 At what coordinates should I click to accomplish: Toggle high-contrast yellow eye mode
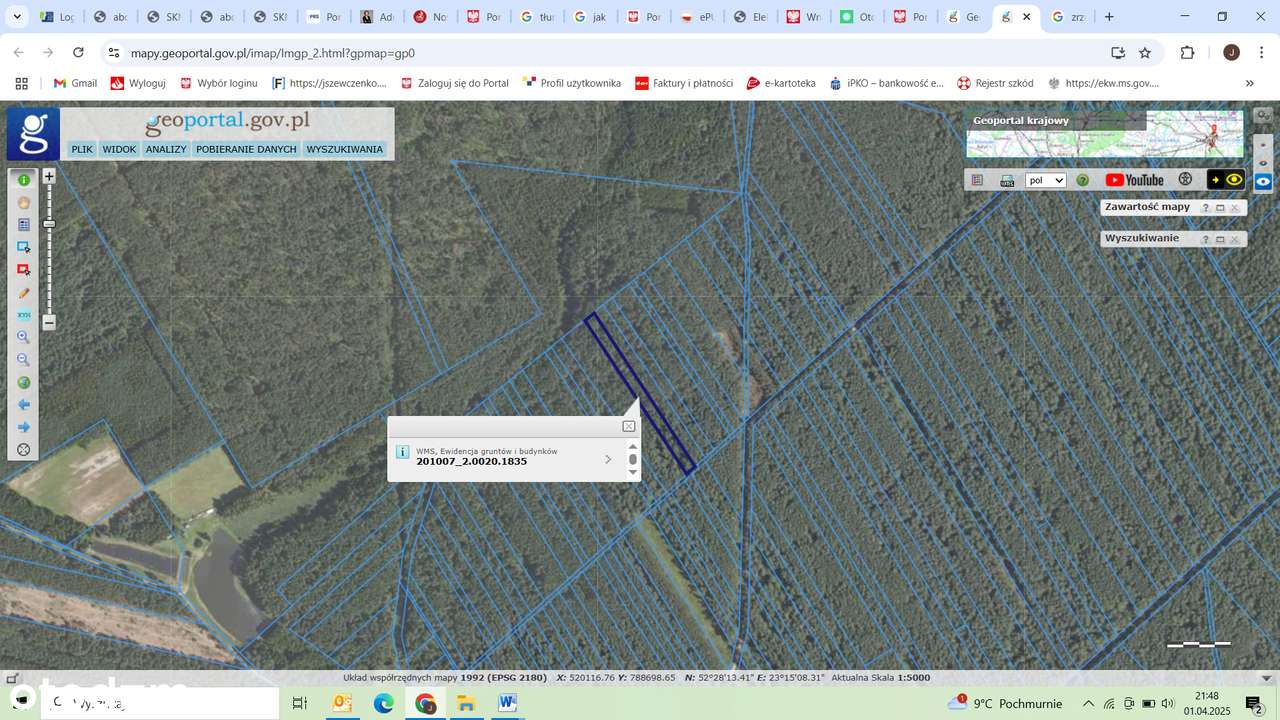[x=1226, y=180]
